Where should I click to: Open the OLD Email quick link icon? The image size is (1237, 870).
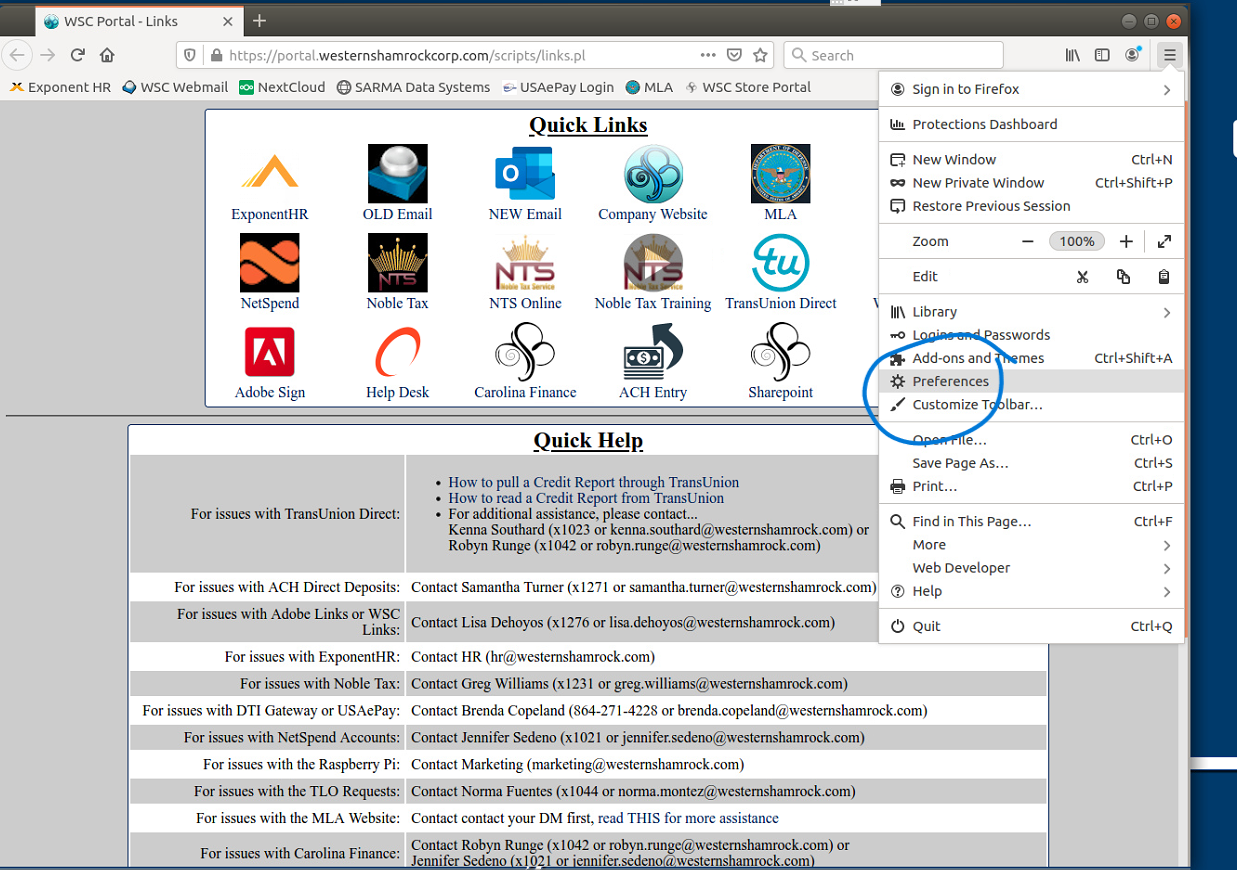pos(397,173)
